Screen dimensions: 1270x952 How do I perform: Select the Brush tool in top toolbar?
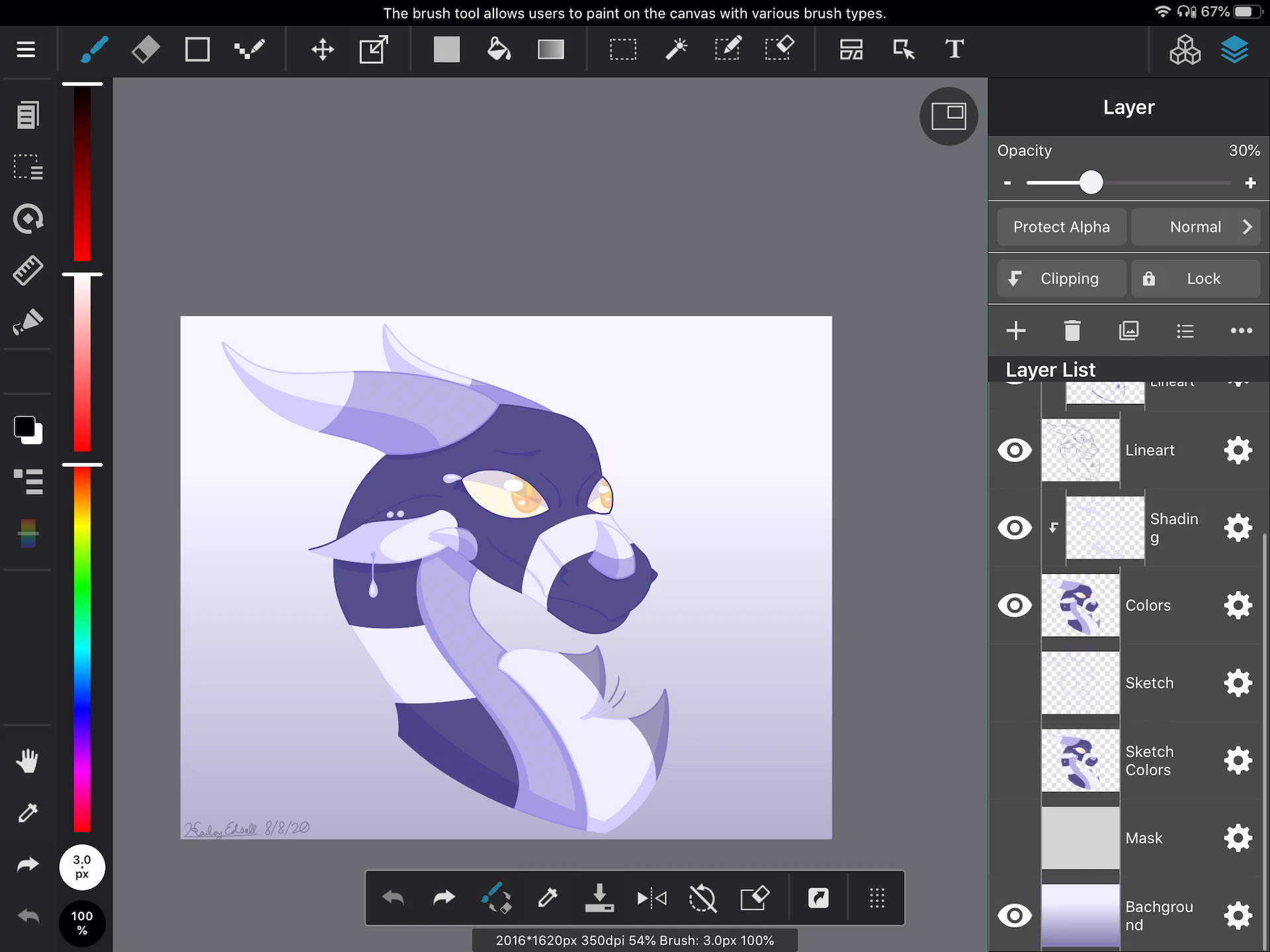93,50
